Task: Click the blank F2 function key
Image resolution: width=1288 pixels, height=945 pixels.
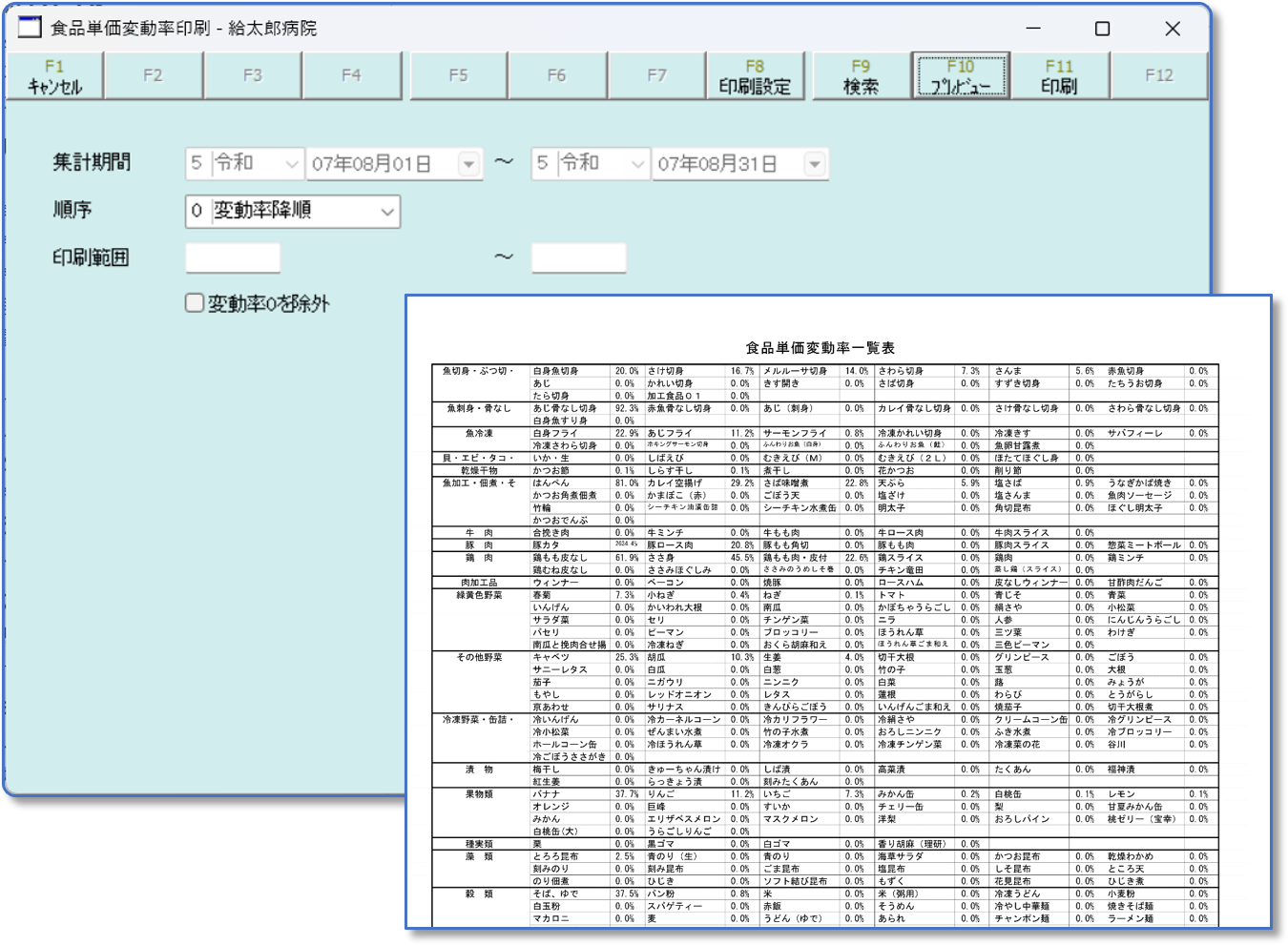Action: (x=153, y=76)
